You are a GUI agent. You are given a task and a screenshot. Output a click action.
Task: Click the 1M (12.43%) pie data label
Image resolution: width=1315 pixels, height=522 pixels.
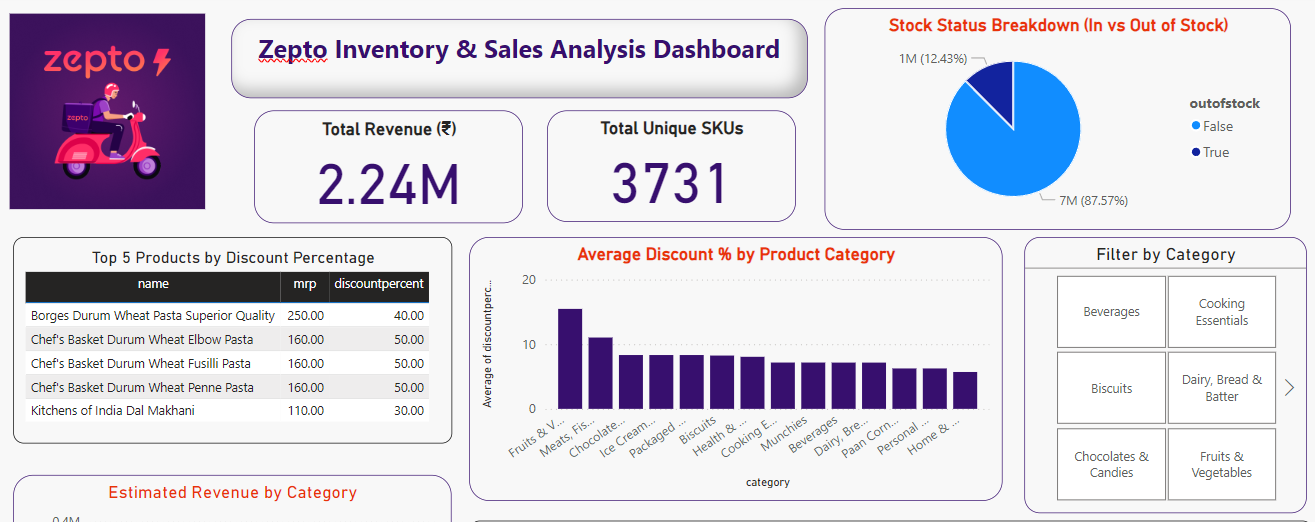pos(933,58)
